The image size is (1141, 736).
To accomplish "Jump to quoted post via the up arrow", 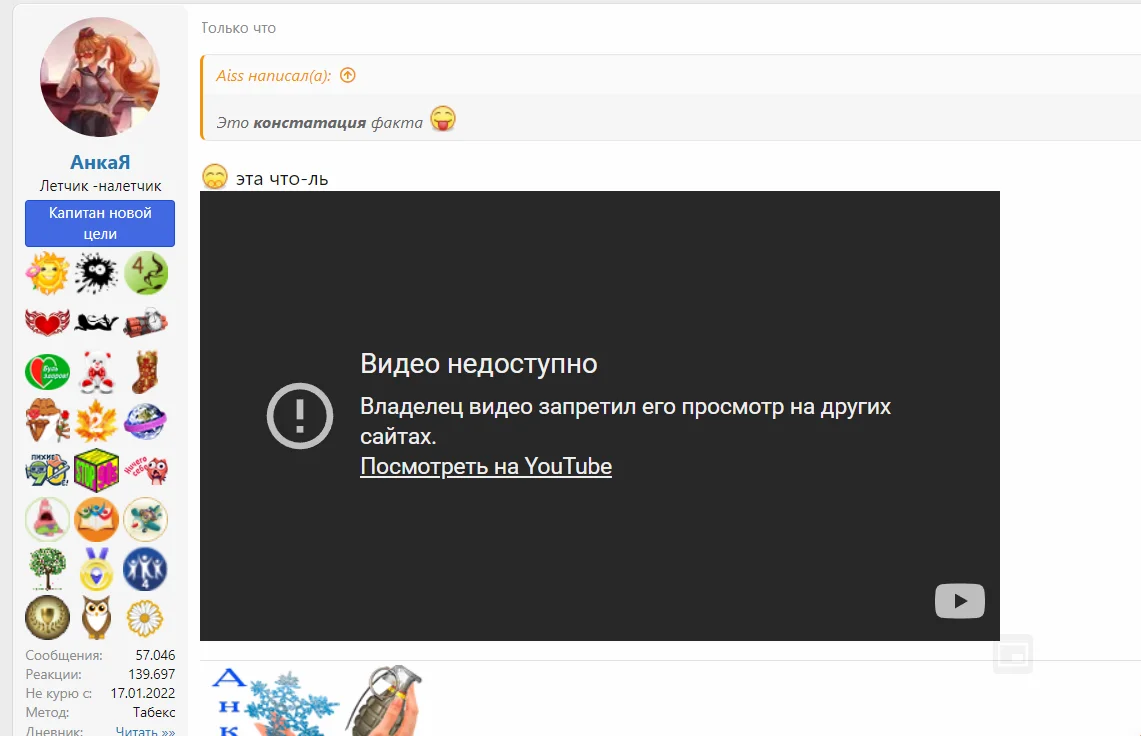I will click(x=347, y=75).
